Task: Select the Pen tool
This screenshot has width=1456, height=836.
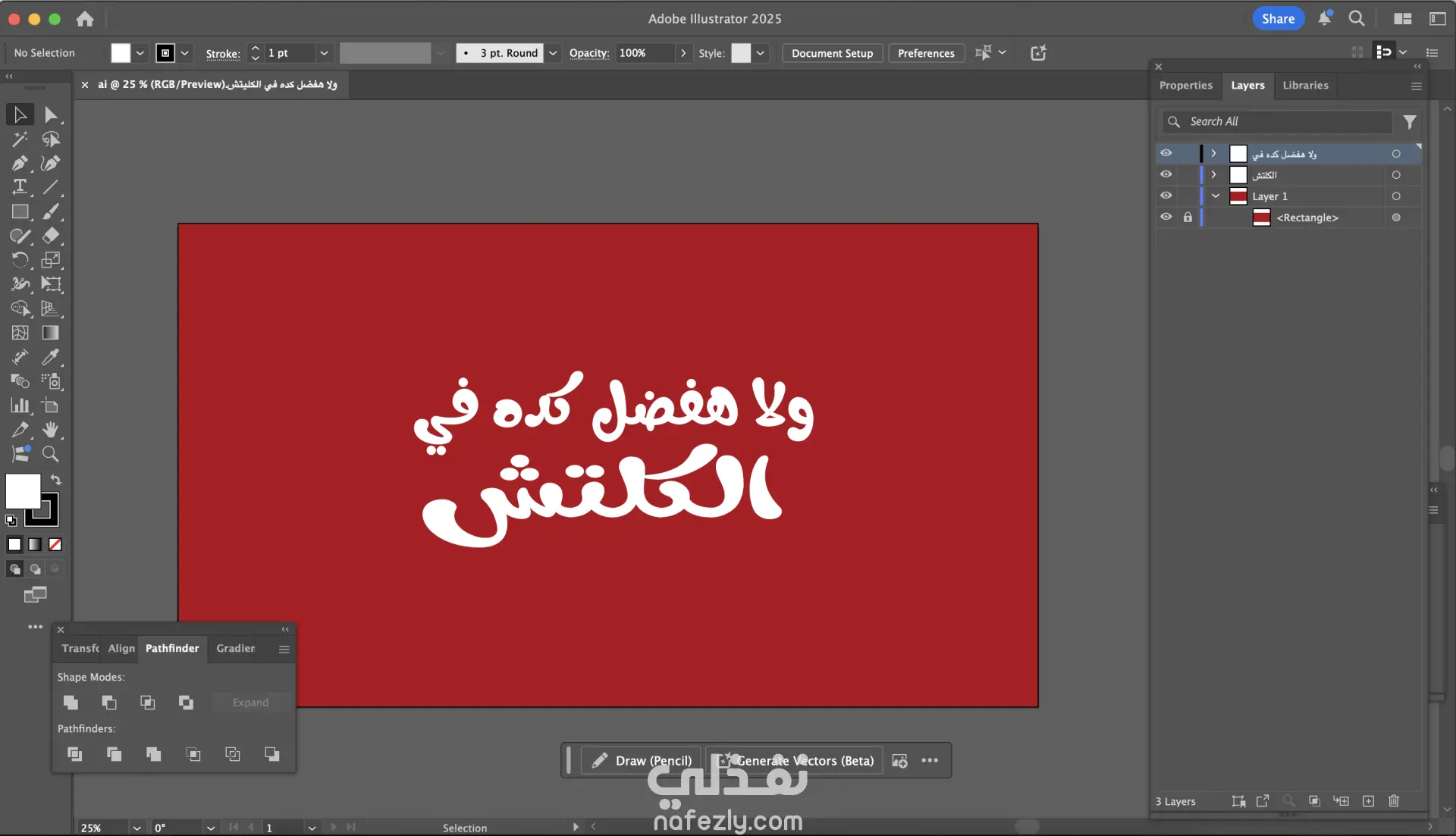Action: pyautogui.click(x=20, y=163)
